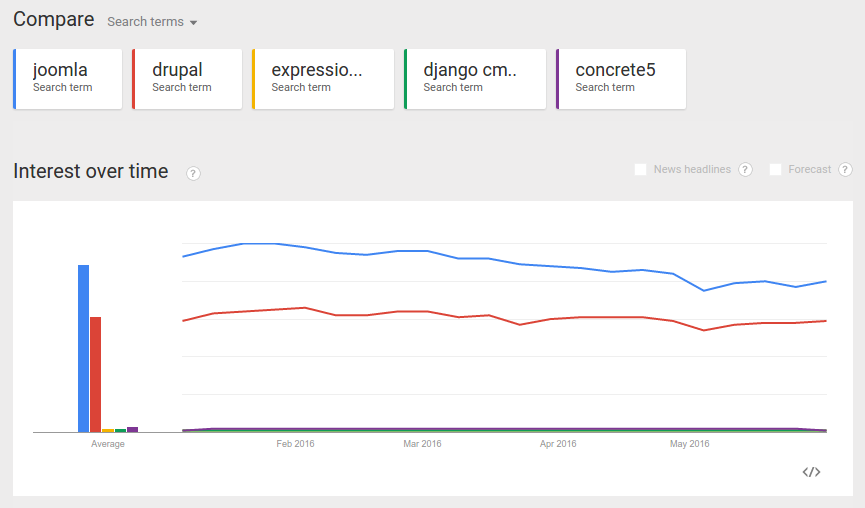Screen dimensions: 865x508
Task: Expand the Search terms dropdown
Action: click(x=152, y=22)
